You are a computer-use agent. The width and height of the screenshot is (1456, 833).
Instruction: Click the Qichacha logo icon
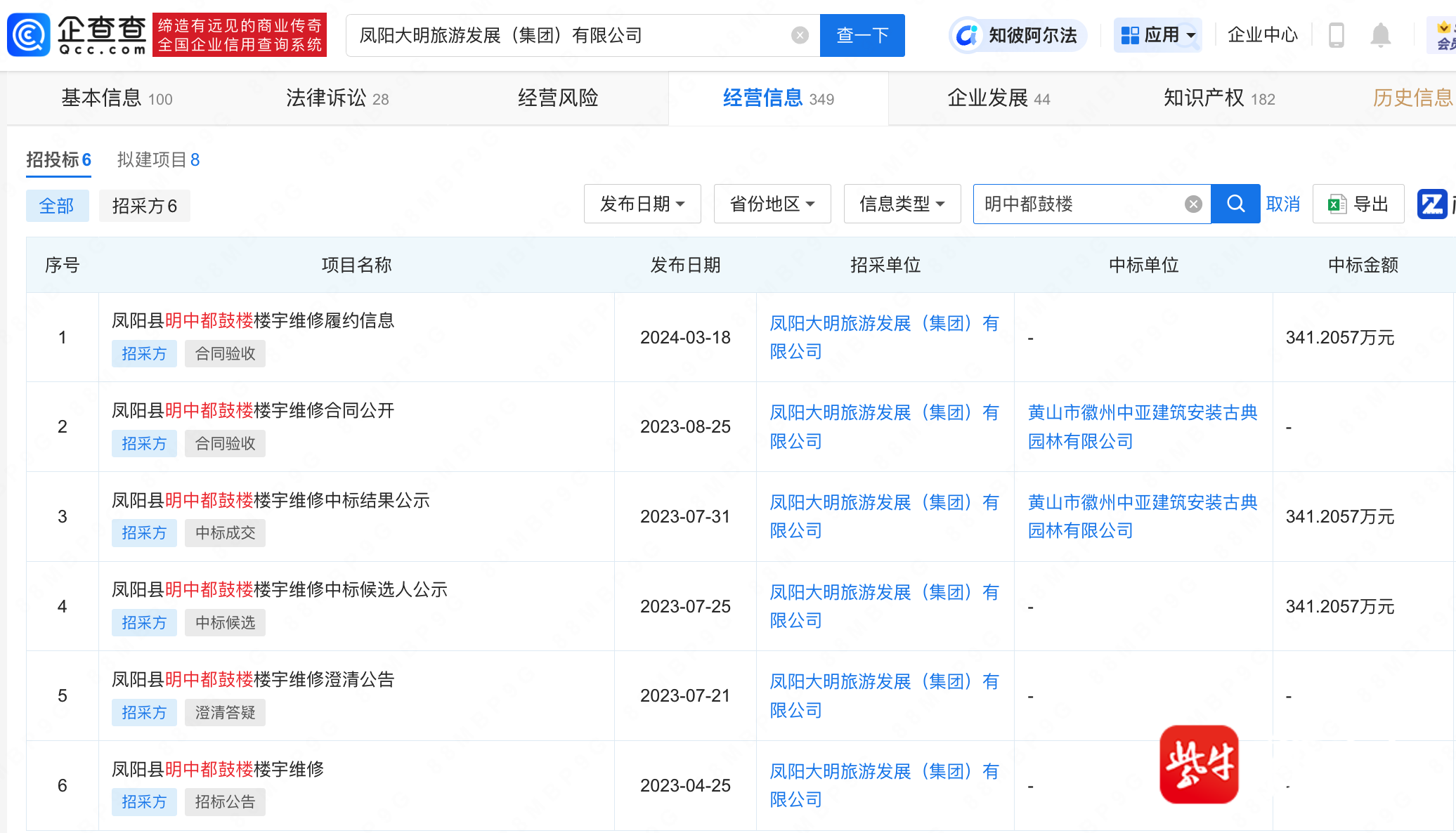pyautogui.click(x=29, y=34)
